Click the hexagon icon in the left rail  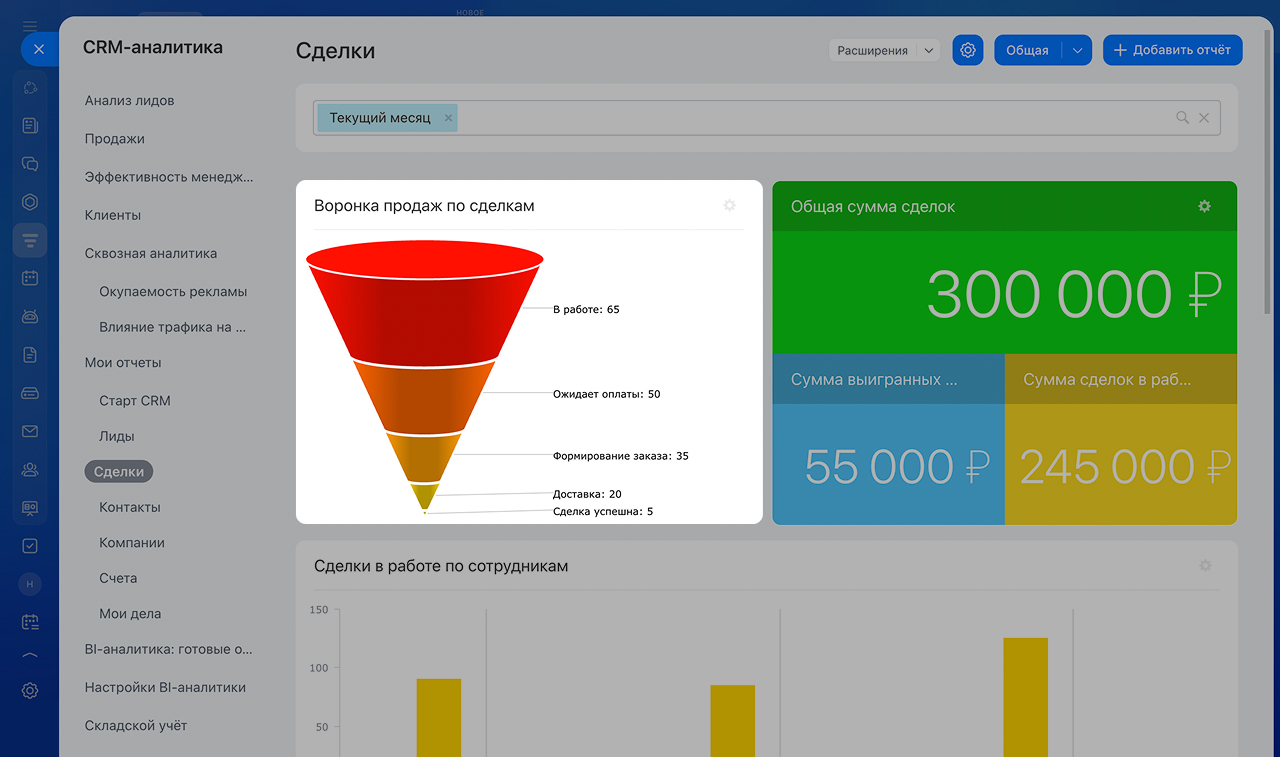(30, 202)
